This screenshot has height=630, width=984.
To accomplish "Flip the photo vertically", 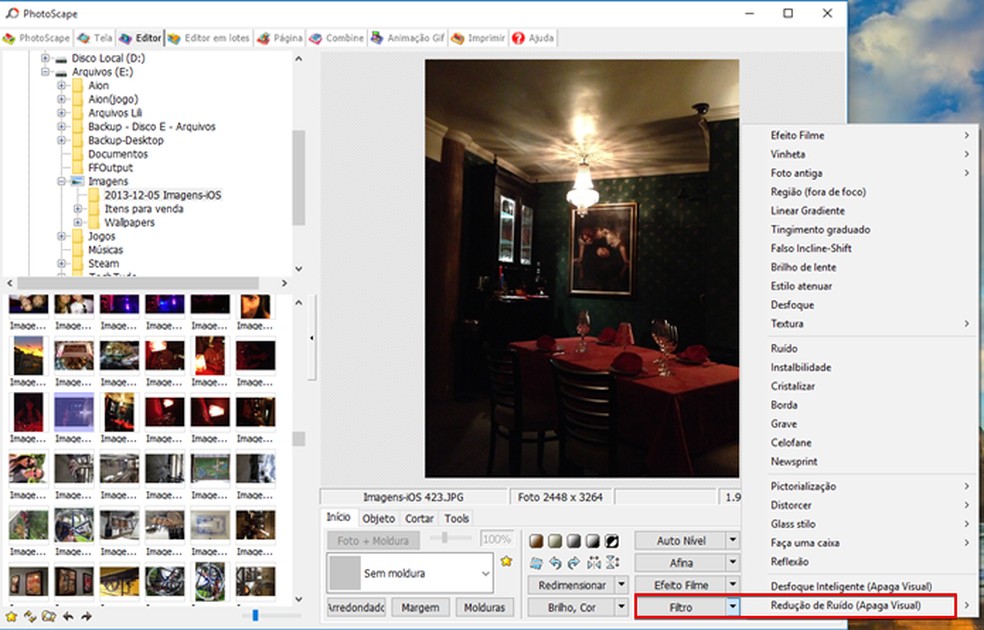I will tap(612, 563).
